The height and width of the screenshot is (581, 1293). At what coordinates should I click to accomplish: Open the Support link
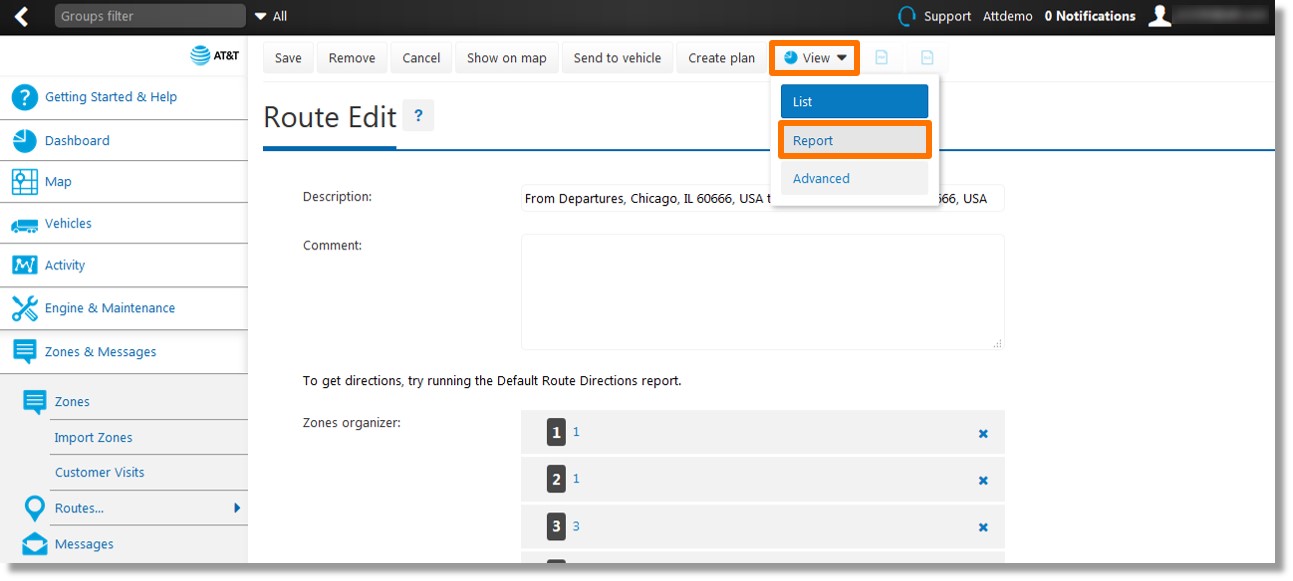947,16
